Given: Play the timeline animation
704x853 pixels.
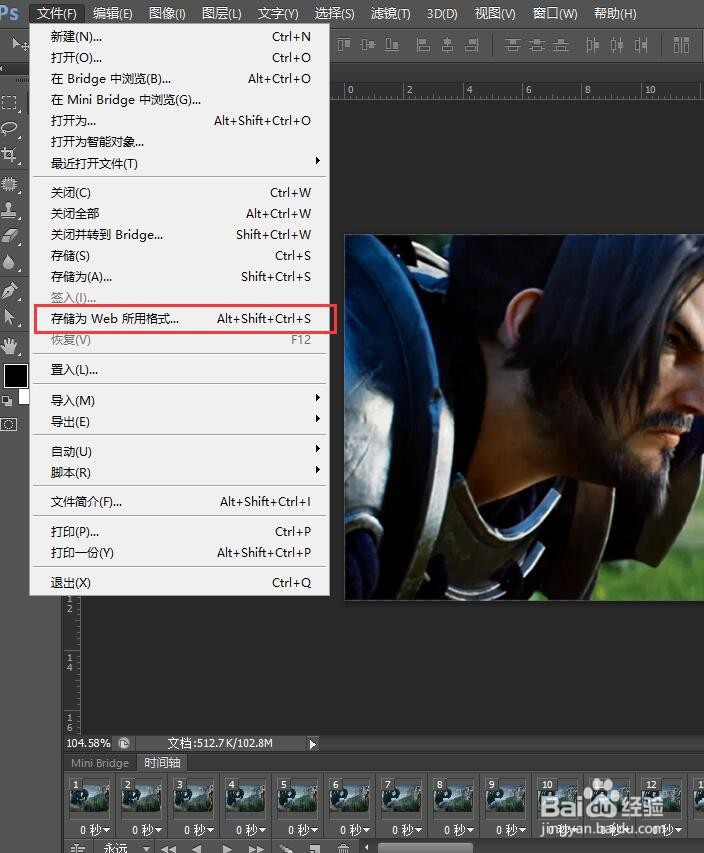Looking at the screenshot, I should pyautogui.click(x=227, y=848).
